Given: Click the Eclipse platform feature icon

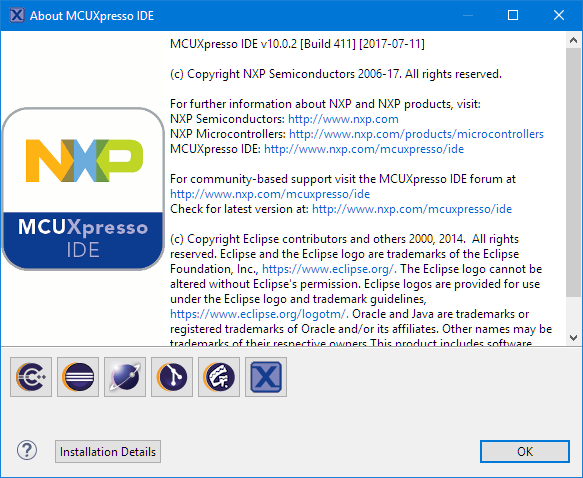Looking at the screenshot, I should 78,377.
